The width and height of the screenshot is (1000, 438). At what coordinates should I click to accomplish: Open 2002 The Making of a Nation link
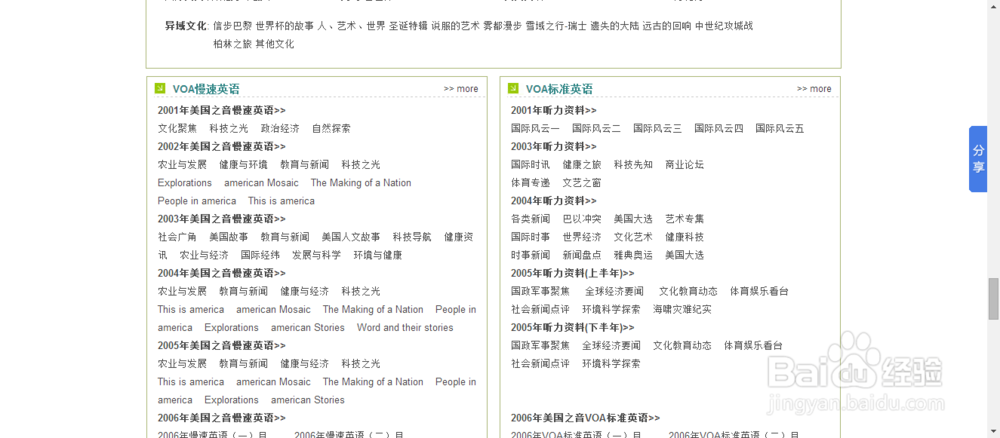(361, 182)
